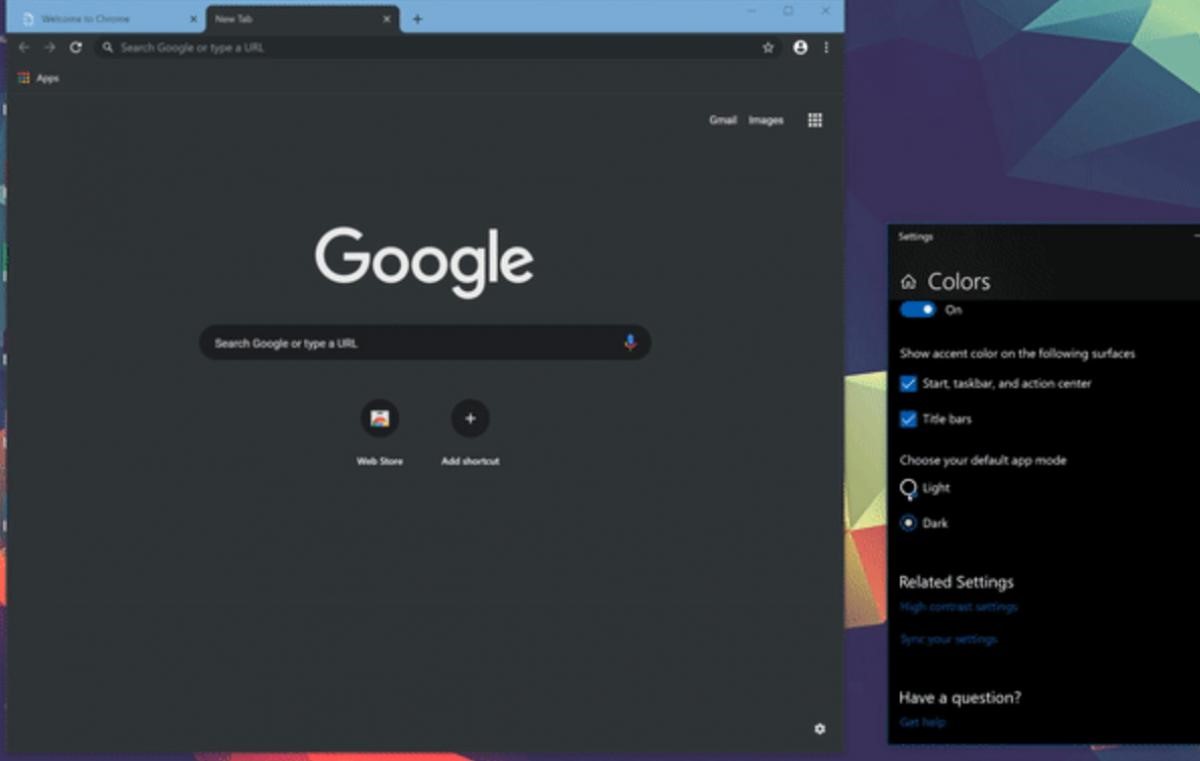Open a new Chrome tab

click(417, 19)
